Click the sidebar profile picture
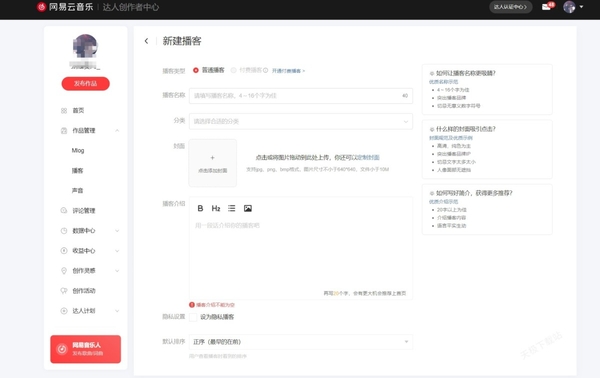The height and width of the screenshot is (378, 600). point(85,46)
